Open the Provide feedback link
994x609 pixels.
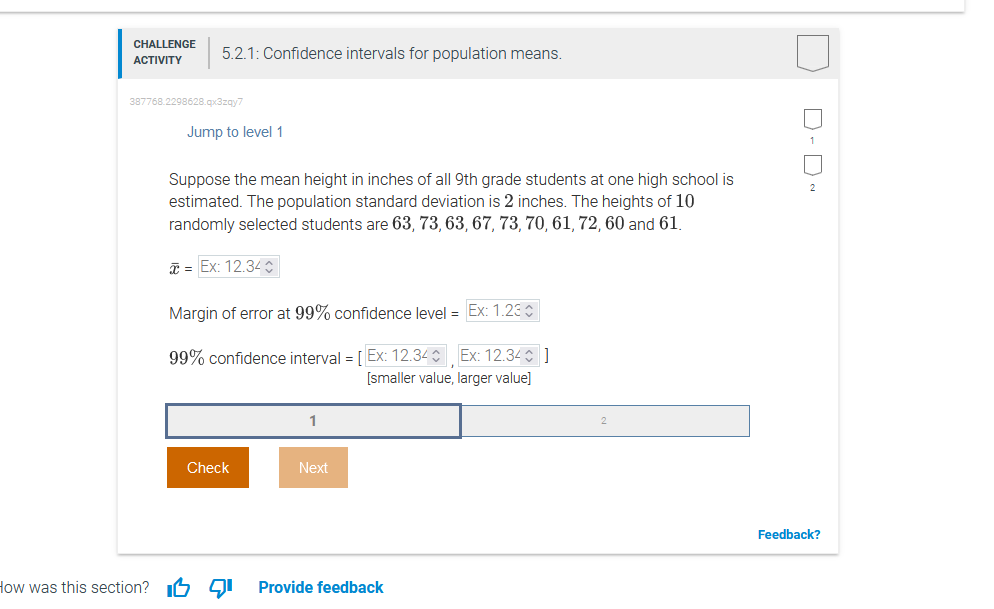coord(320,587)
